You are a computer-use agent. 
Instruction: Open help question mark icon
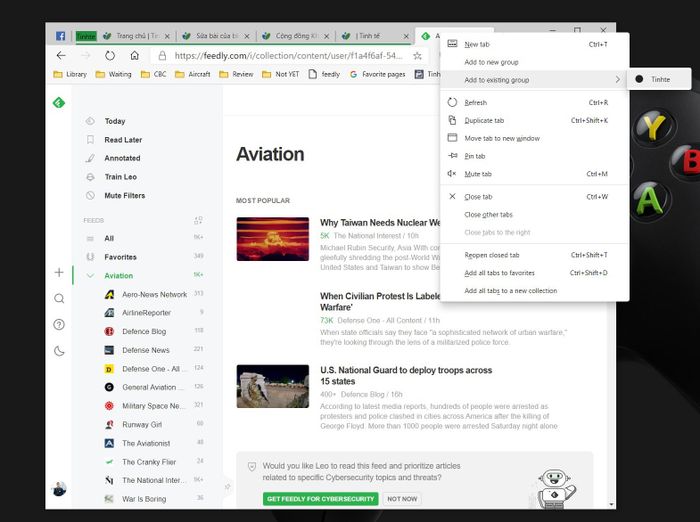59,325
